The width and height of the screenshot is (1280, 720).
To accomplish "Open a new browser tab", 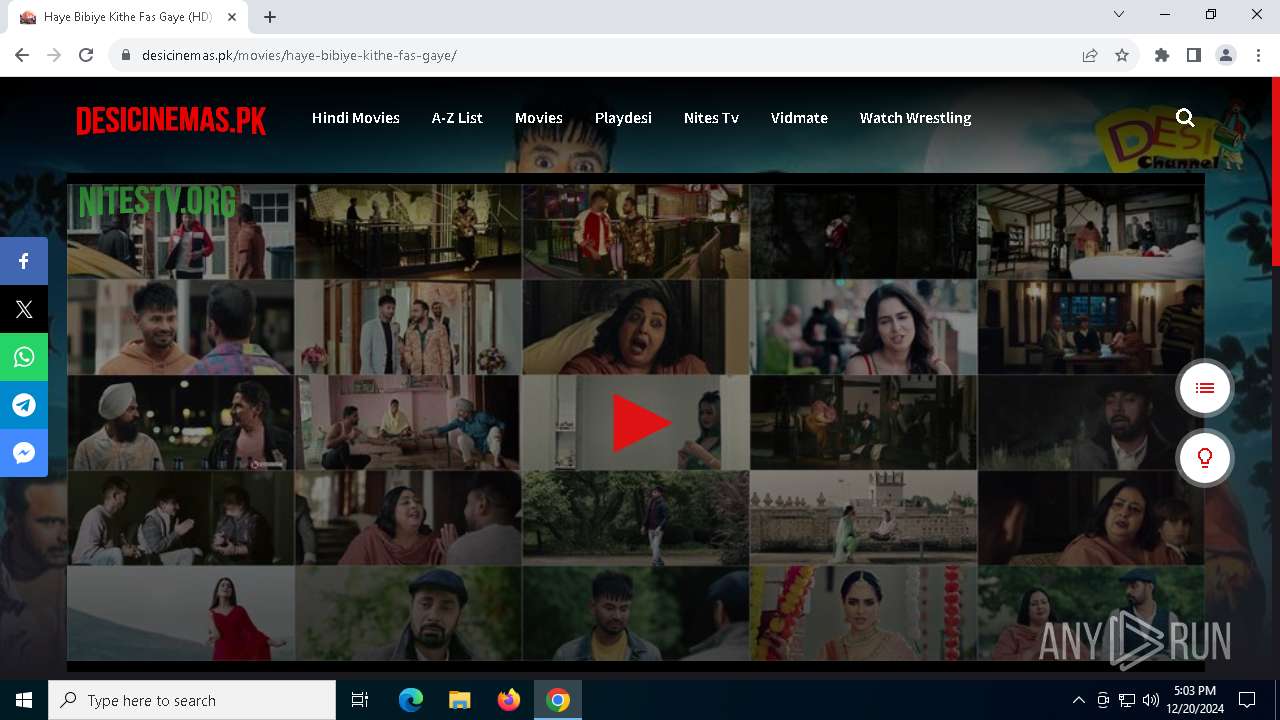I will pyautogui.click(x=270, y=17).
